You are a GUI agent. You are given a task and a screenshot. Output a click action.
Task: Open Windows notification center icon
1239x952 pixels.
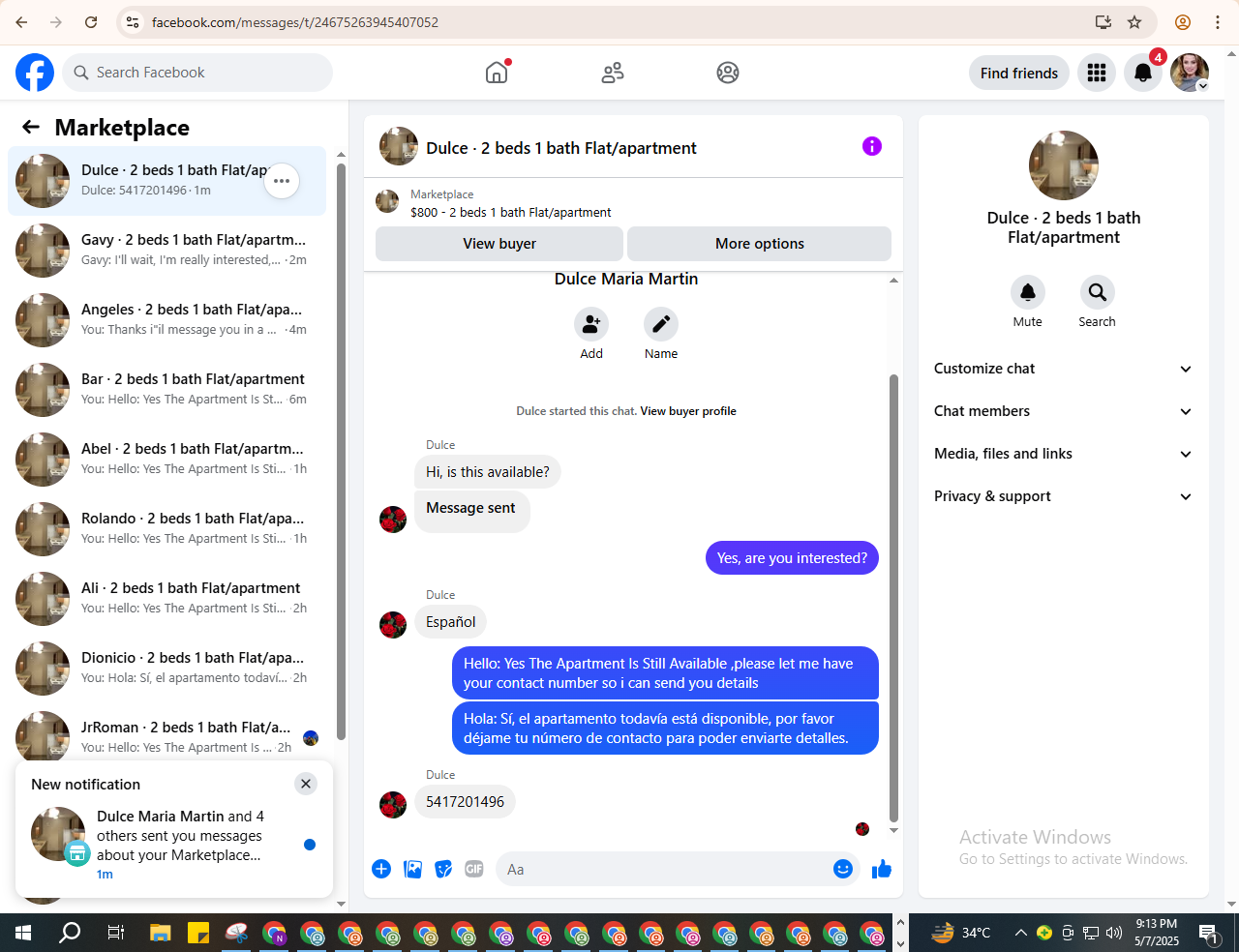tap(1209, 933)
